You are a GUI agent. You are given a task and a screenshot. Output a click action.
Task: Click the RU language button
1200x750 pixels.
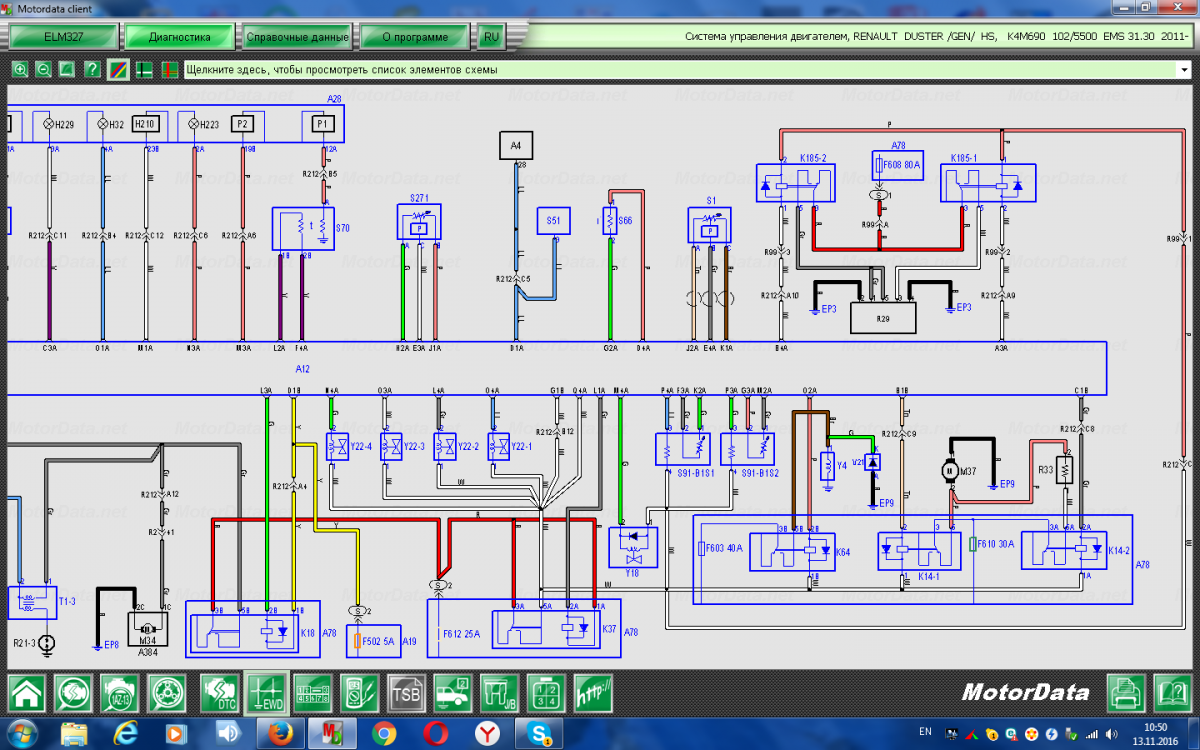point(490,37)
